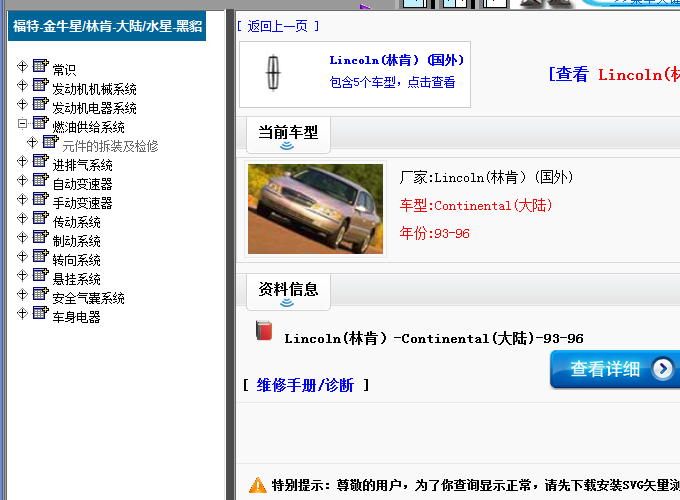Click the 年份:93-96 text
Image resolution: width=680 pixels, height=500 pixels.
pos(435,233)
